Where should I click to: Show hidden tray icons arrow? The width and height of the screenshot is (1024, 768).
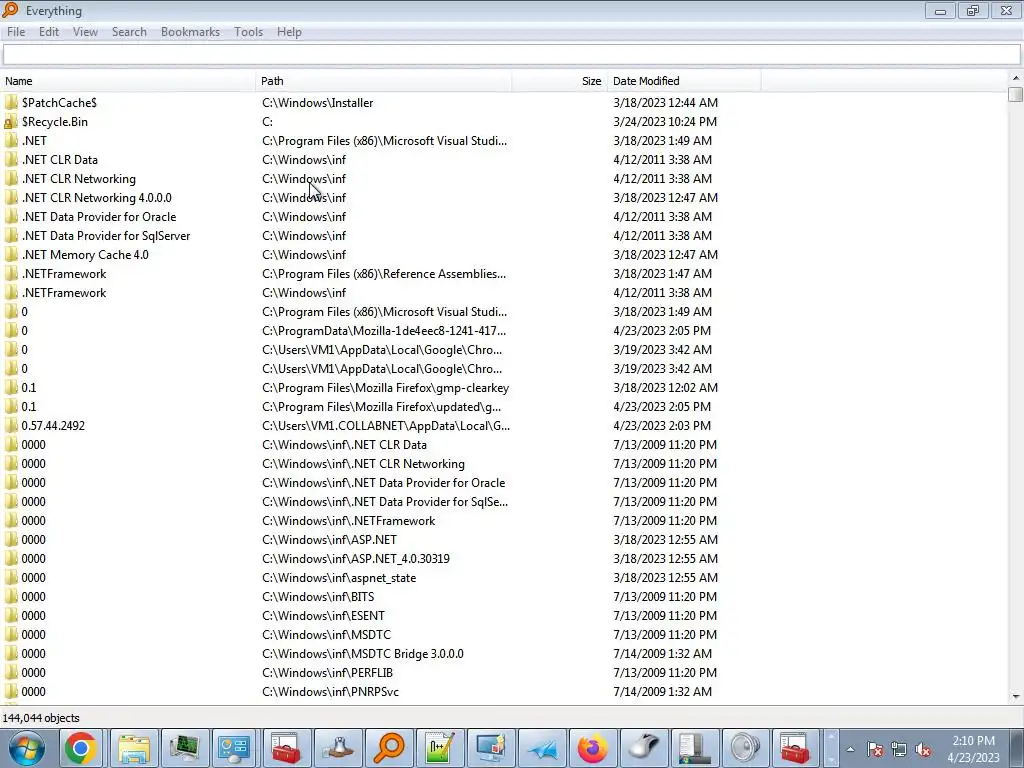pos(850,750)
